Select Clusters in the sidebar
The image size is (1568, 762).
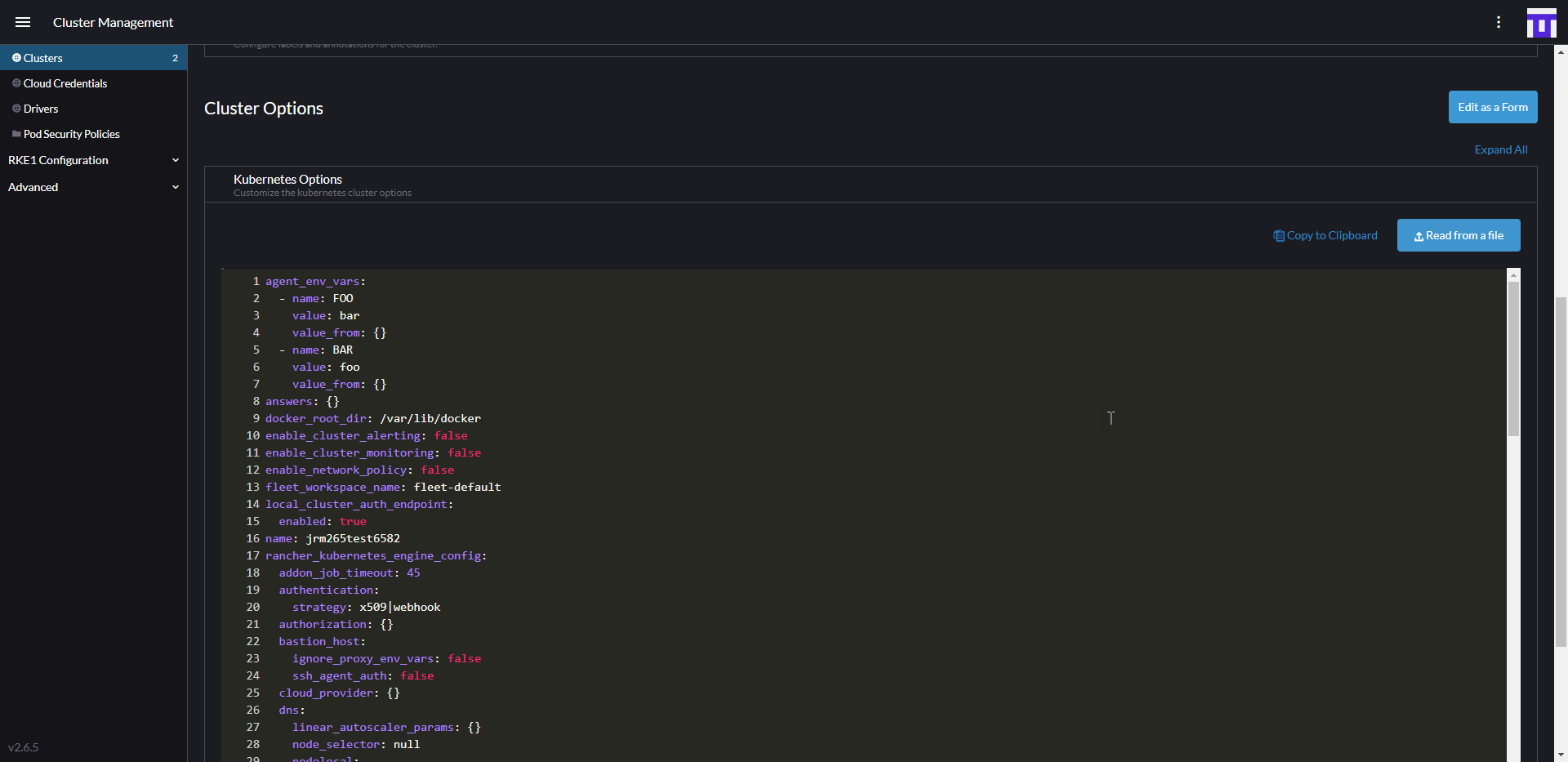pyautogui.click(x=42, y=57)
